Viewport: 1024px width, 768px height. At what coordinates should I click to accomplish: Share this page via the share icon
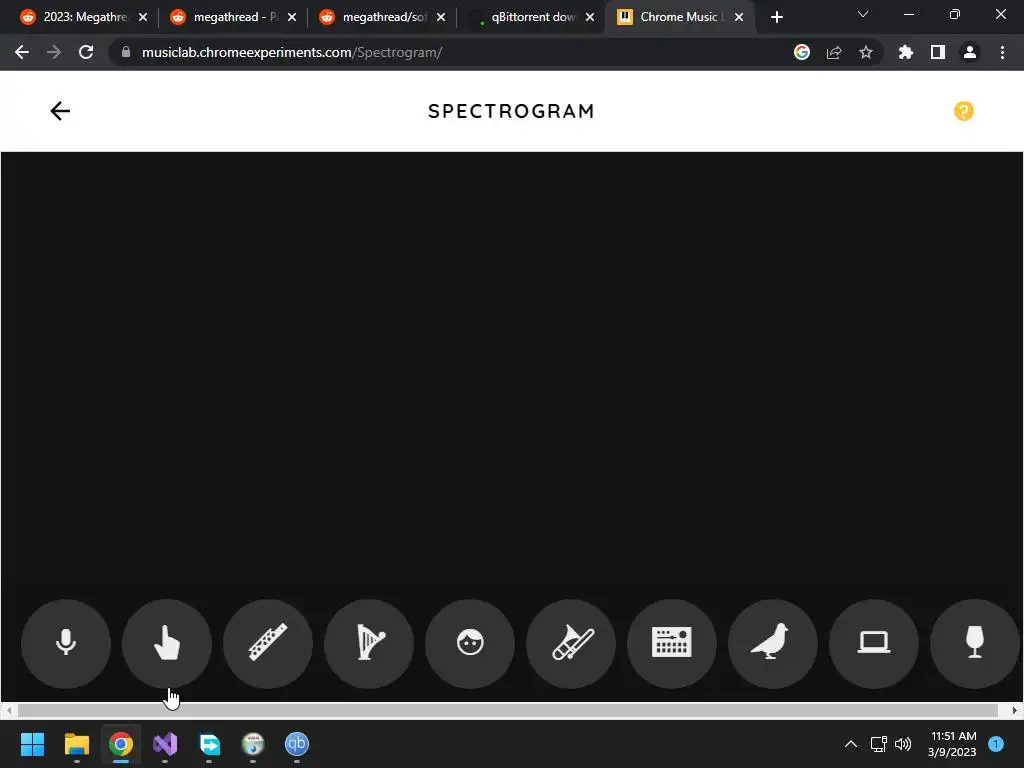click(834, 52)
